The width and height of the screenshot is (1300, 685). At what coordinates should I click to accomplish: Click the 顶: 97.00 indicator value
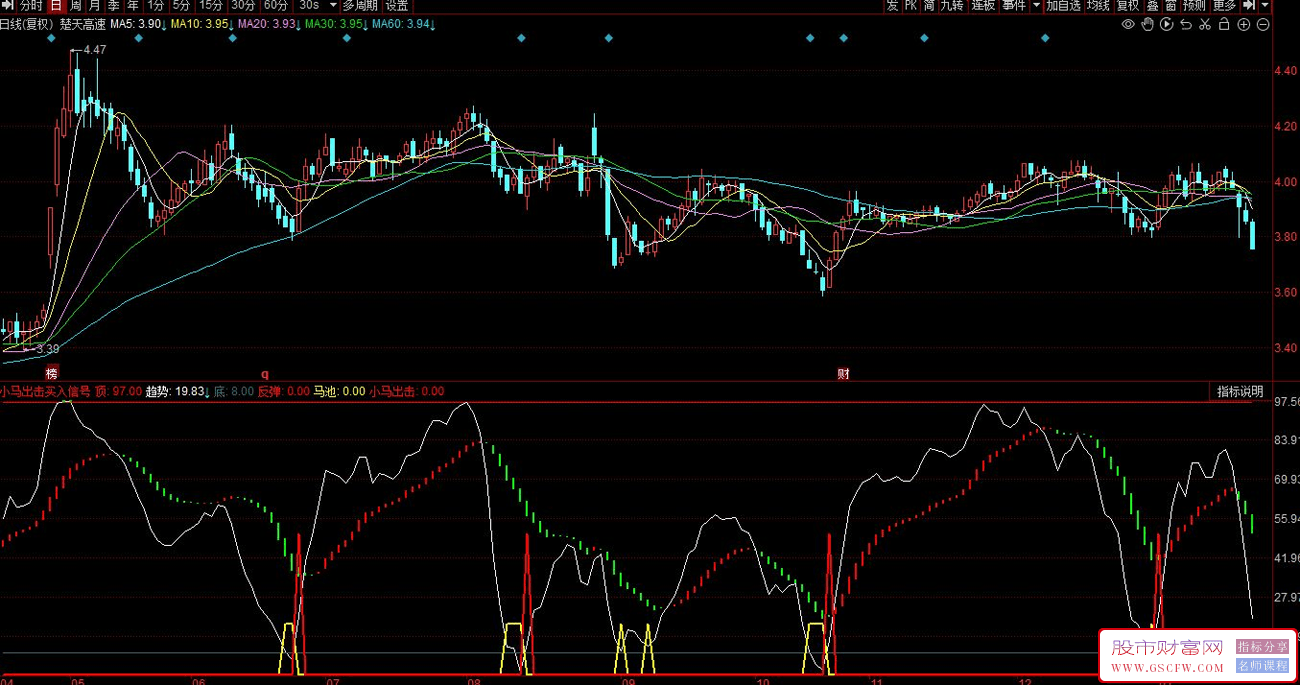[119, 391]
